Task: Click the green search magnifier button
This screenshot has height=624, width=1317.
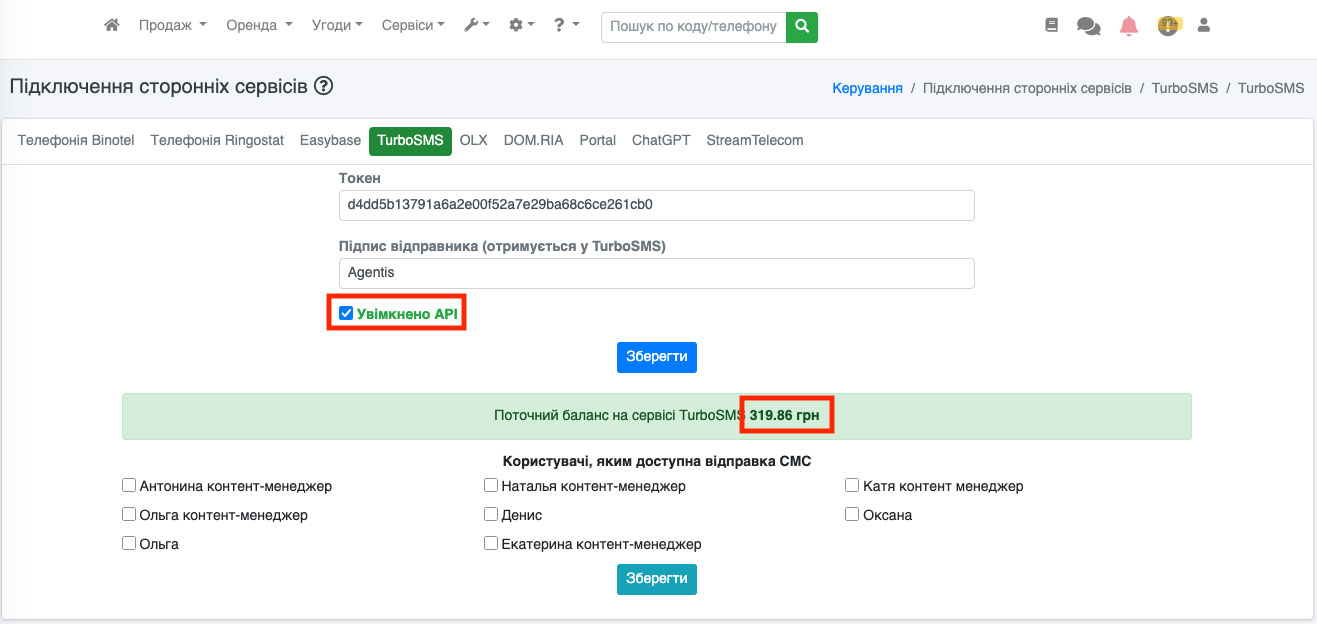Action: coord(801,27)
